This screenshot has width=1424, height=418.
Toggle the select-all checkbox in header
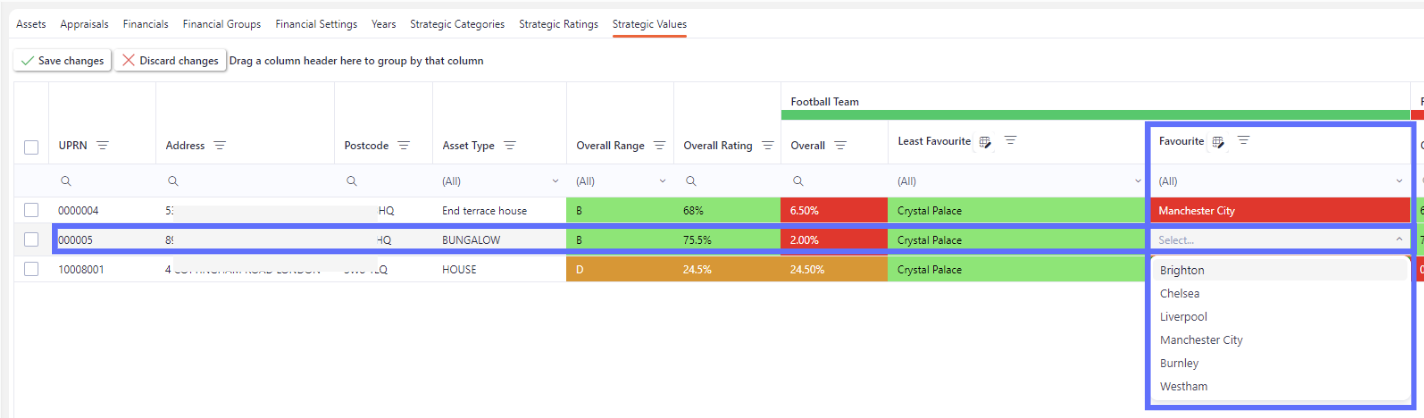pos(31,147)
